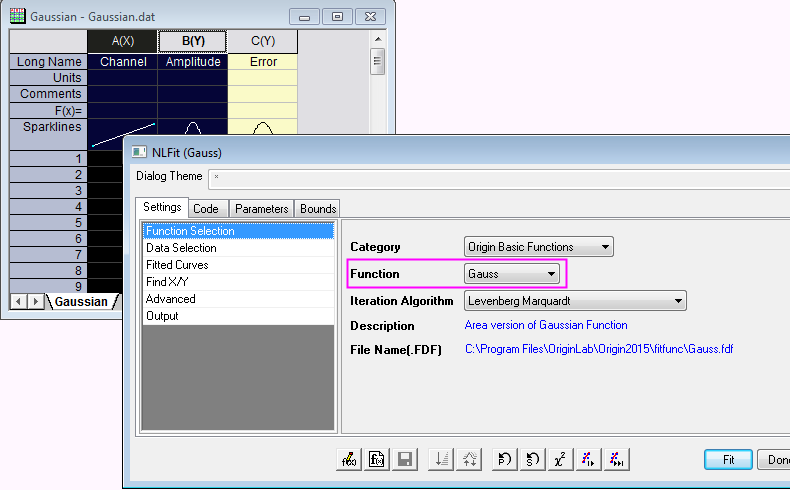Click the Comments row header

48,94
